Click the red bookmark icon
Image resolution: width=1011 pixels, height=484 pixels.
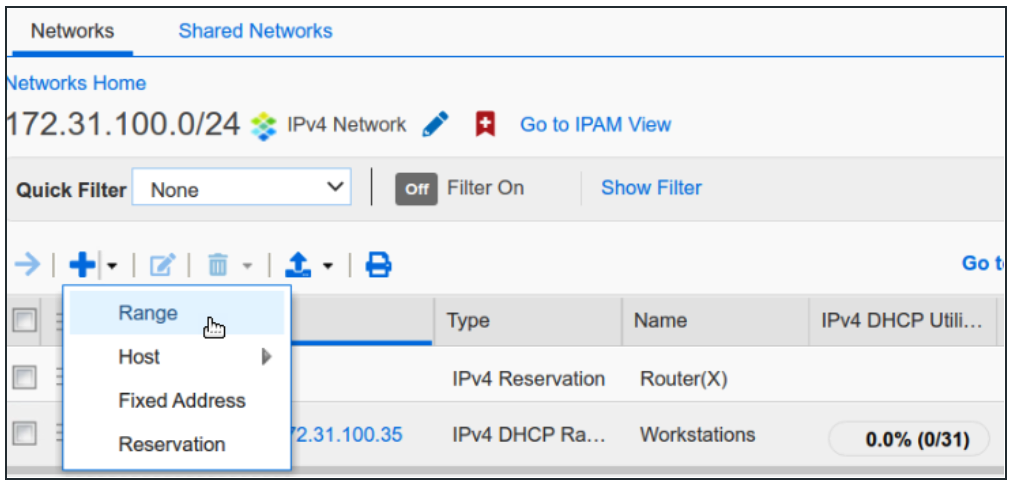pos(485,125)
